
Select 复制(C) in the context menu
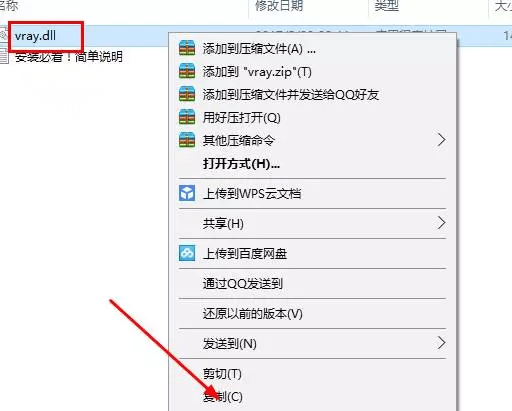(223, 397)
